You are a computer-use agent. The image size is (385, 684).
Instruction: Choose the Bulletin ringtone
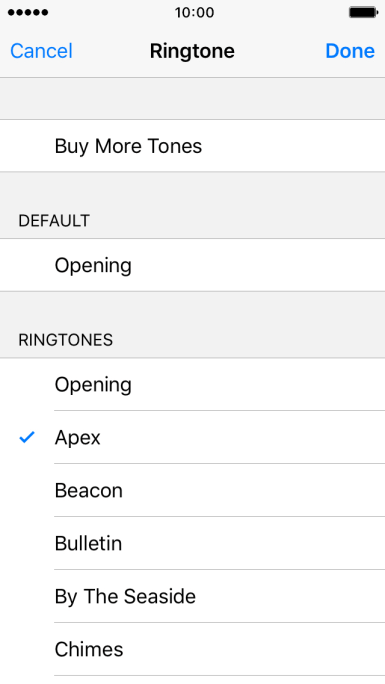pos(192,543)
